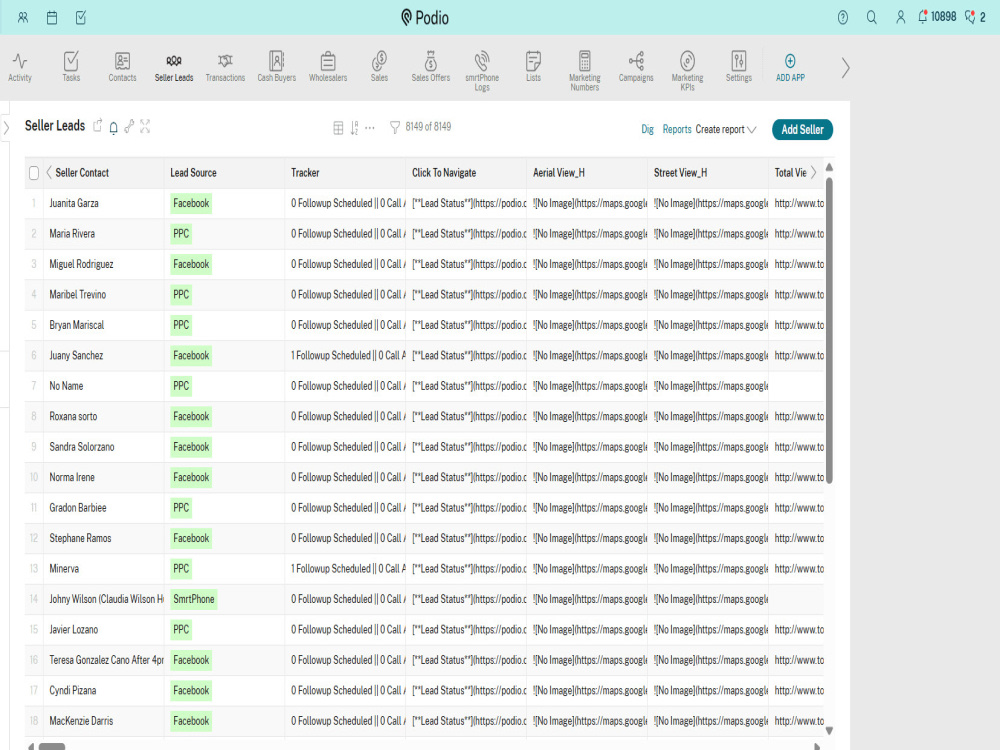Open the Settings app
This screenshot has width=1000, height=750.
(739, 67)
